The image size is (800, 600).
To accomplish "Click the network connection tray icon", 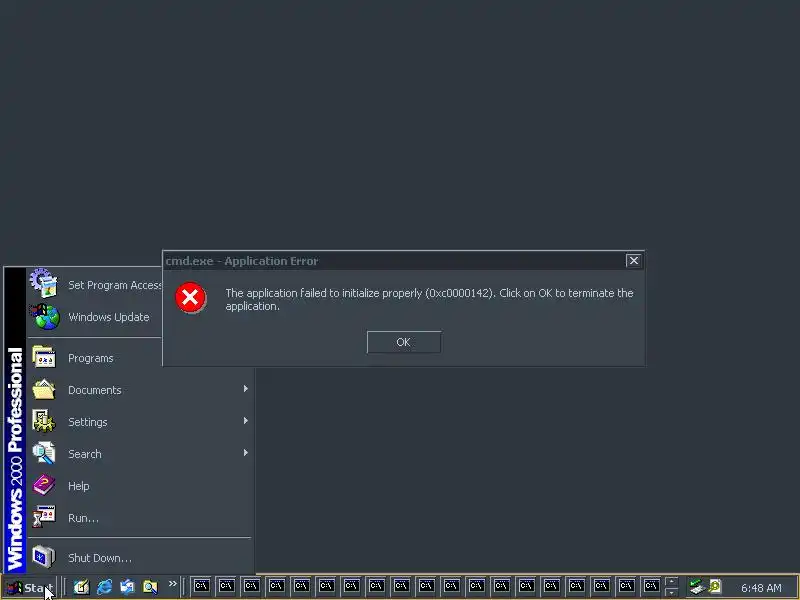I will pyautogui.click(x=696, y=587).
